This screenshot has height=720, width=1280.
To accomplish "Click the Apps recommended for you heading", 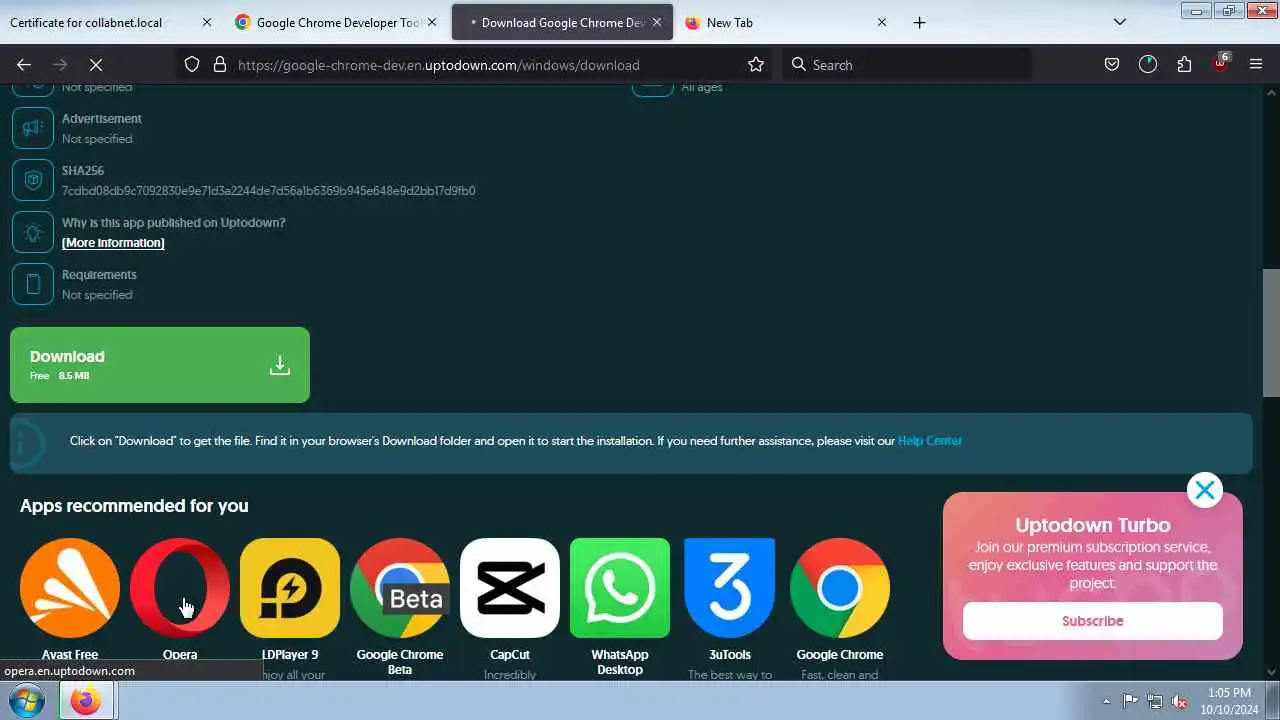I will pos(134,506).
